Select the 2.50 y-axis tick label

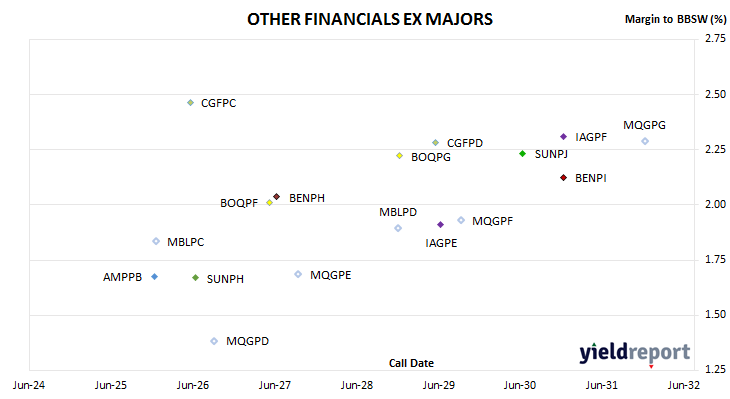(716, 95)
